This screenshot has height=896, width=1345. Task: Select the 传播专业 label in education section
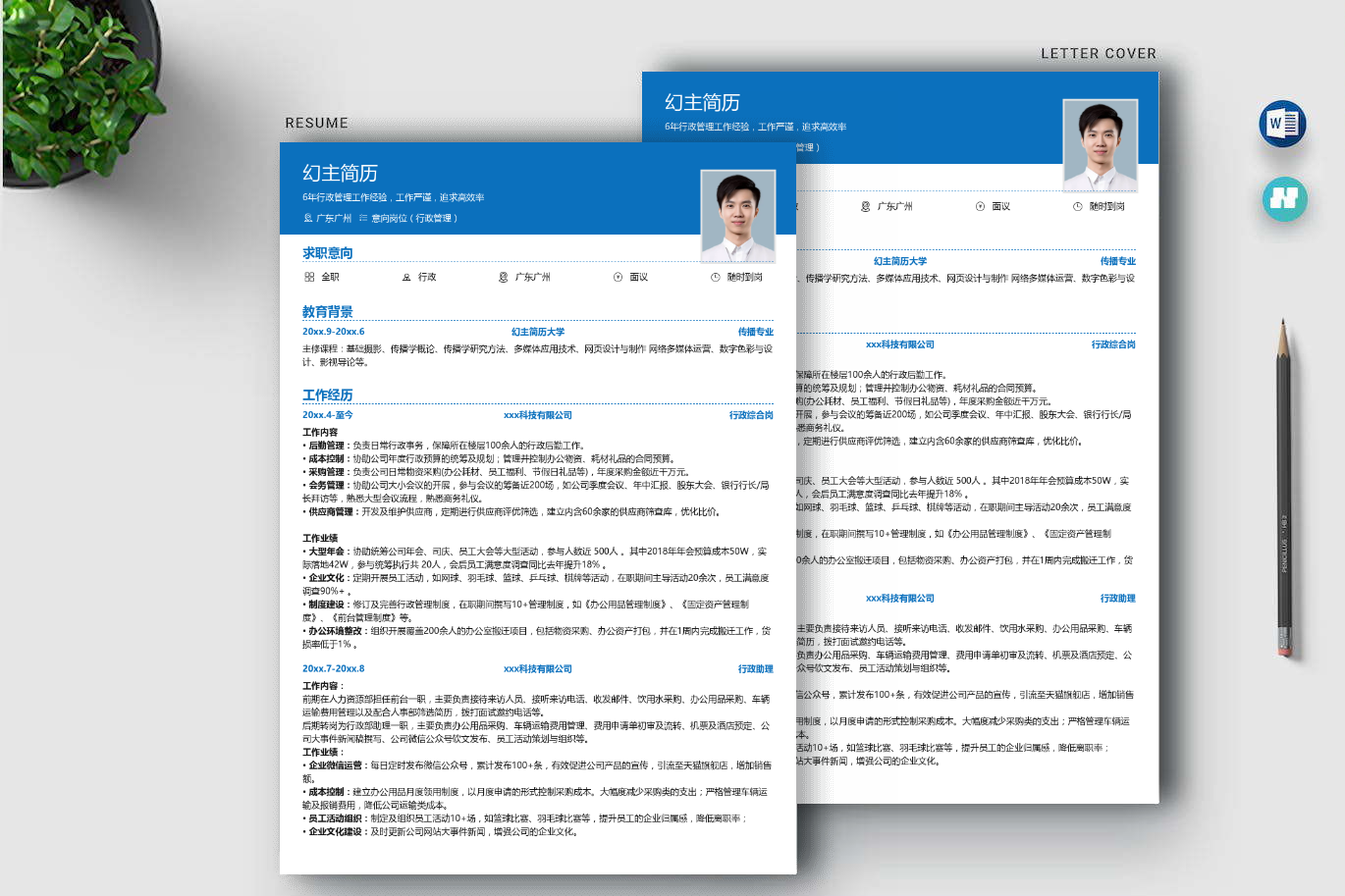click(x=757, y=332)
